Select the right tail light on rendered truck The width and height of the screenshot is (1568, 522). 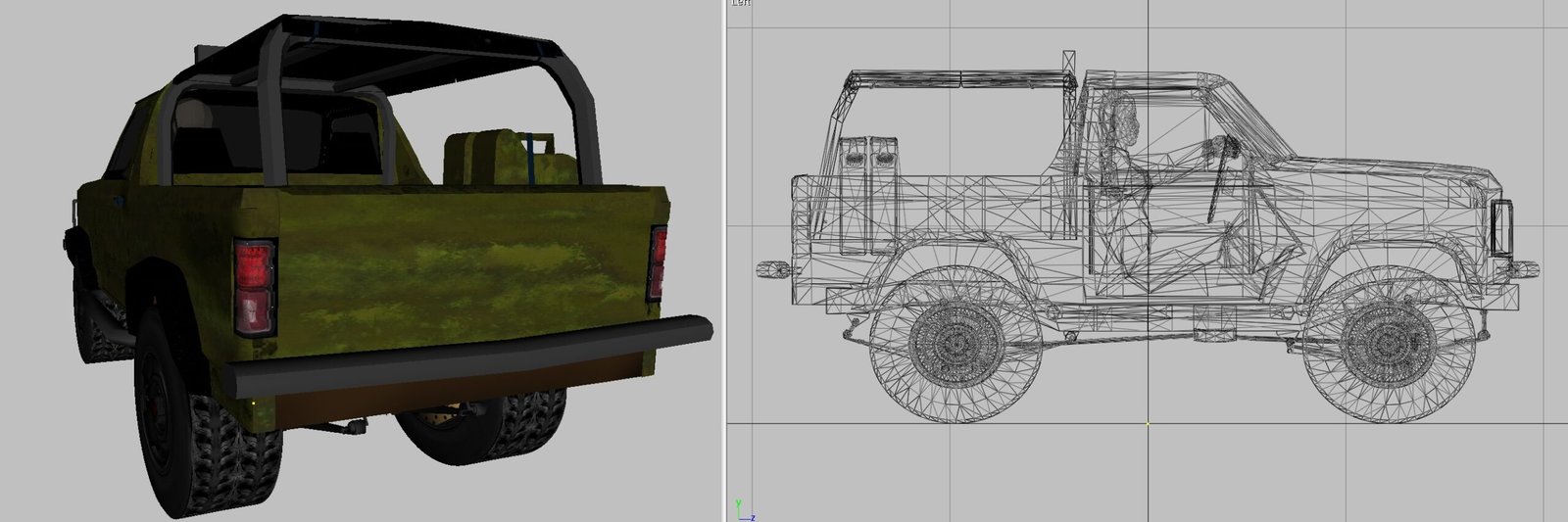click(x=658, y=262)
